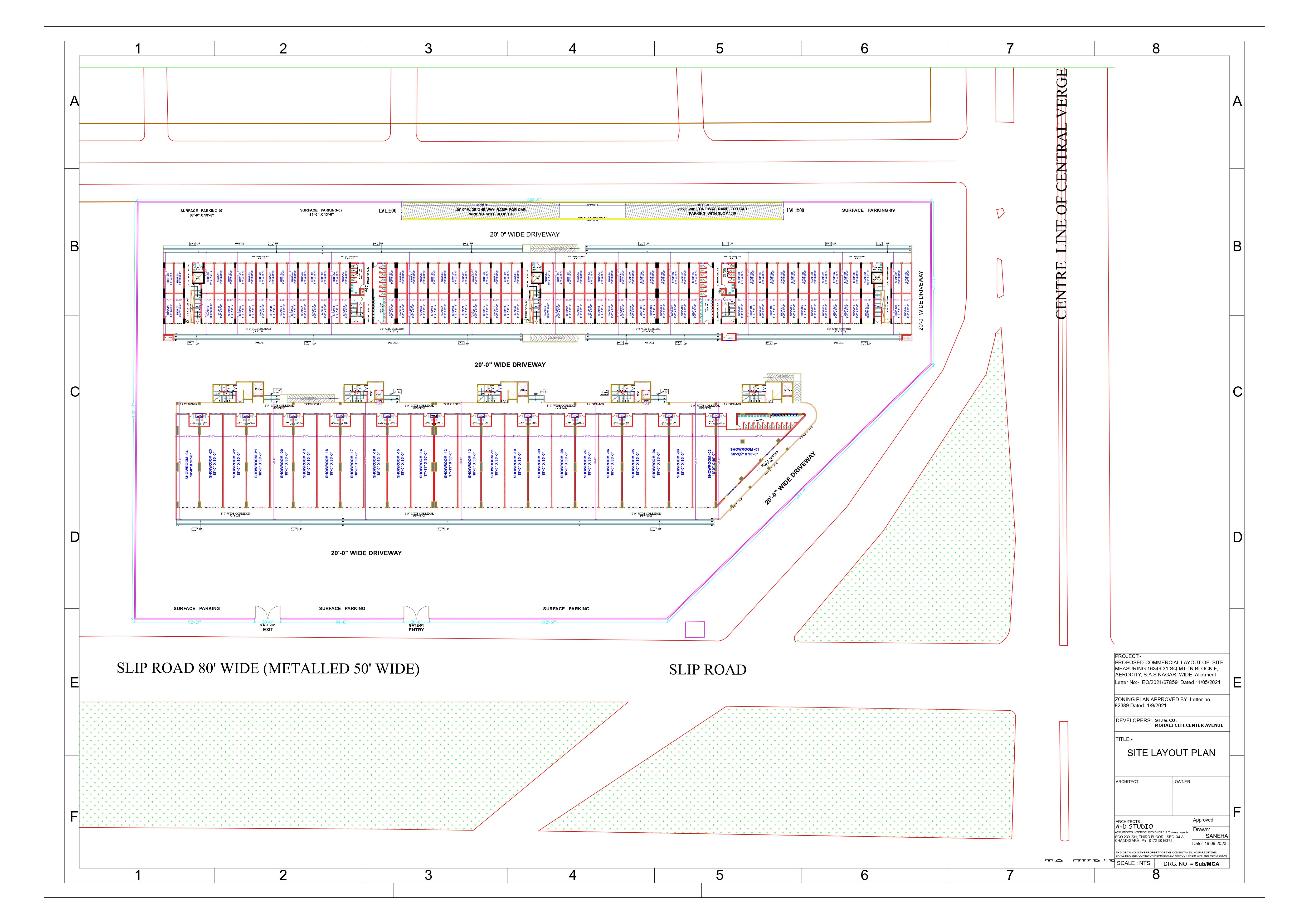1309x924 pixels.
Task: Click the SURFACE PARKING-09 label
Action: click(x=868, y=210)
